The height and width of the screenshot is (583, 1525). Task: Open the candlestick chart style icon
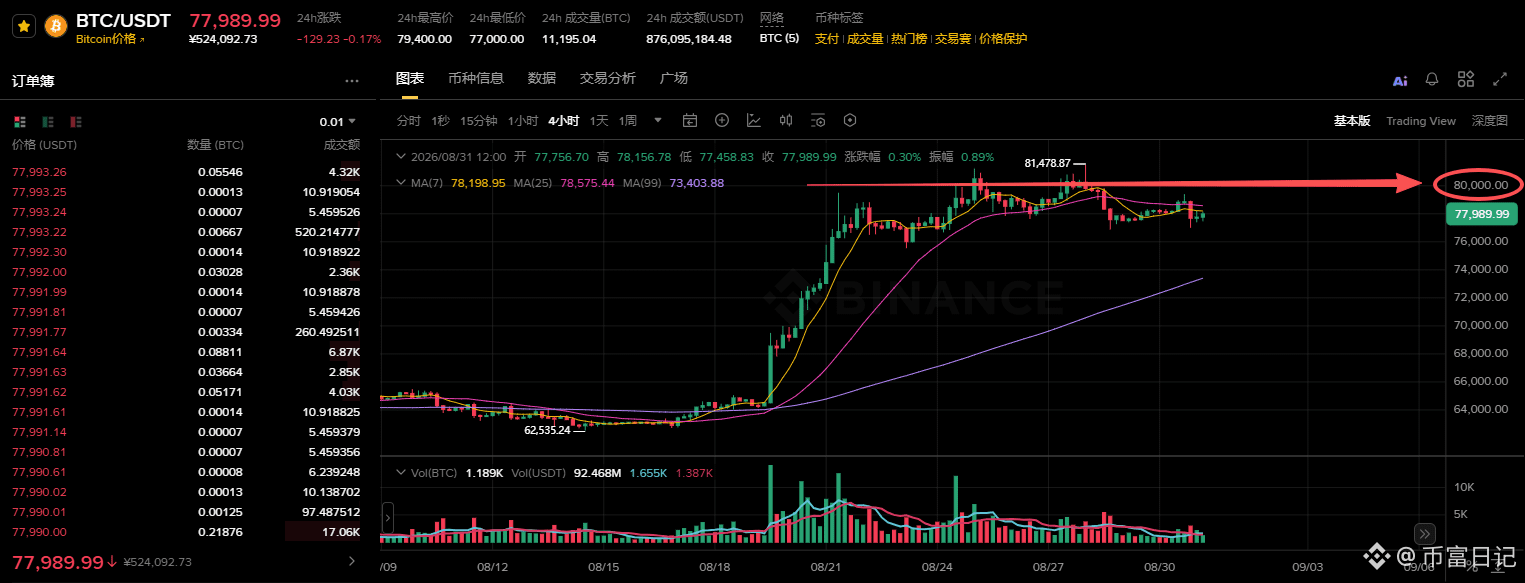click(x=786, y=121)
